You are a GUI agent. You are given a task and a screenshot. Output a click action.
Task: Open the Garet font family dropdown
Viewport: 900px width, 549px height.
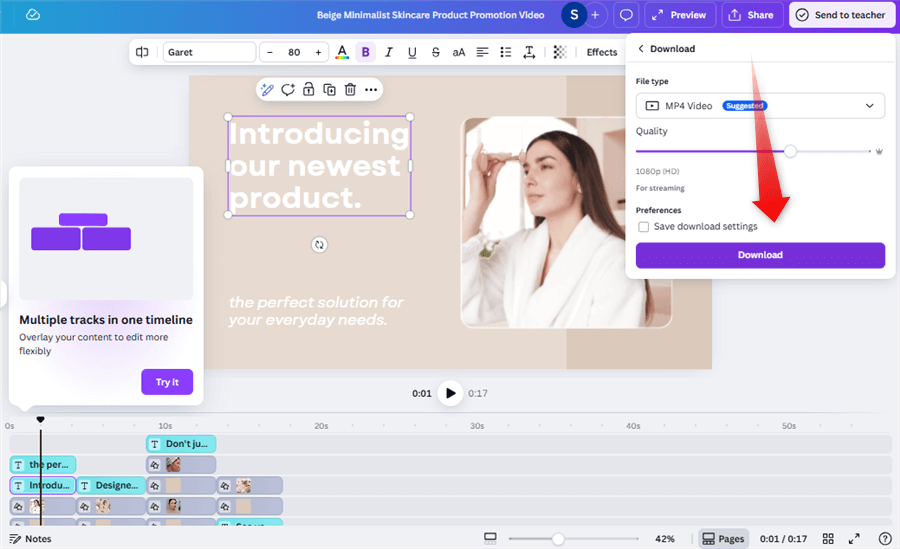click(x=209, y=52)
